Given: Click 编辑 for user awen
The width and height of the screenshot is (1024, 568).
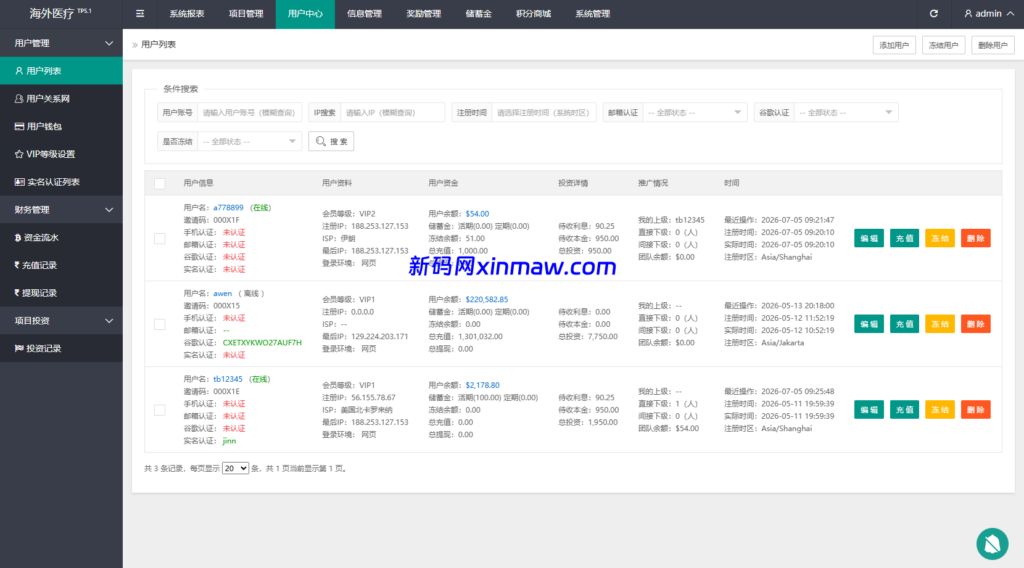Looking at the screenshot, I should [869, 324].
